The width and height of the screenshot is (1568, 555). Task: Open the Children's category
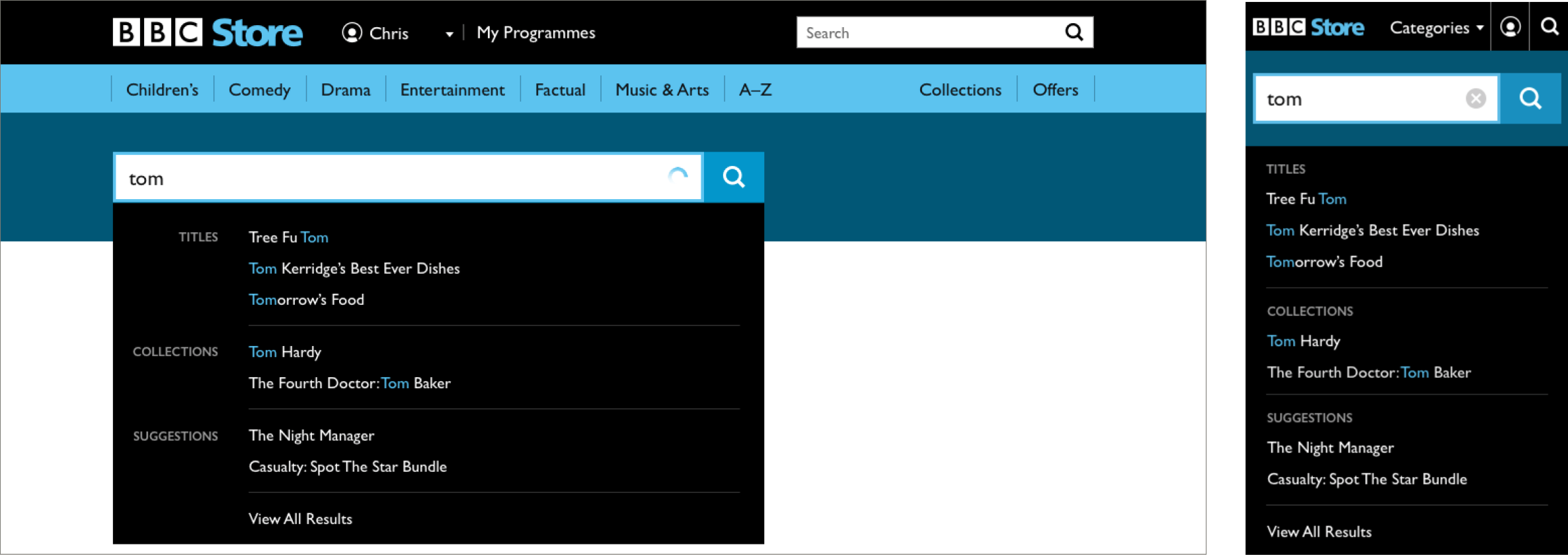pos(162,89)
